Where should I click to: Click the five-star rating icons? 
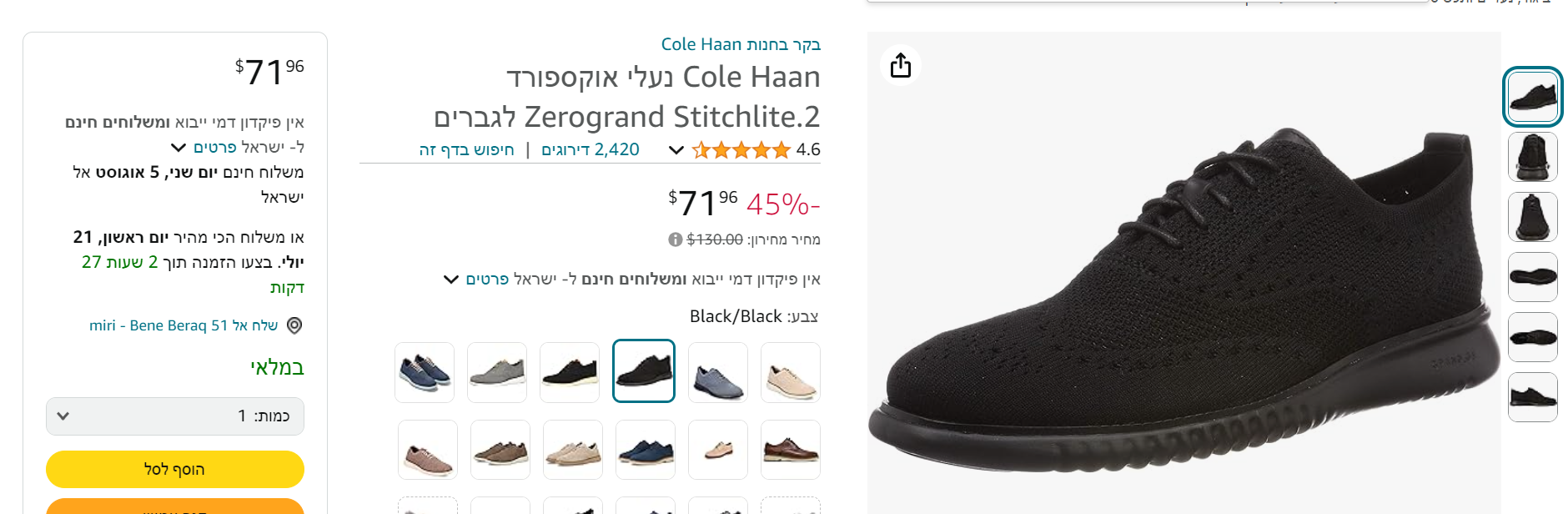741,150
